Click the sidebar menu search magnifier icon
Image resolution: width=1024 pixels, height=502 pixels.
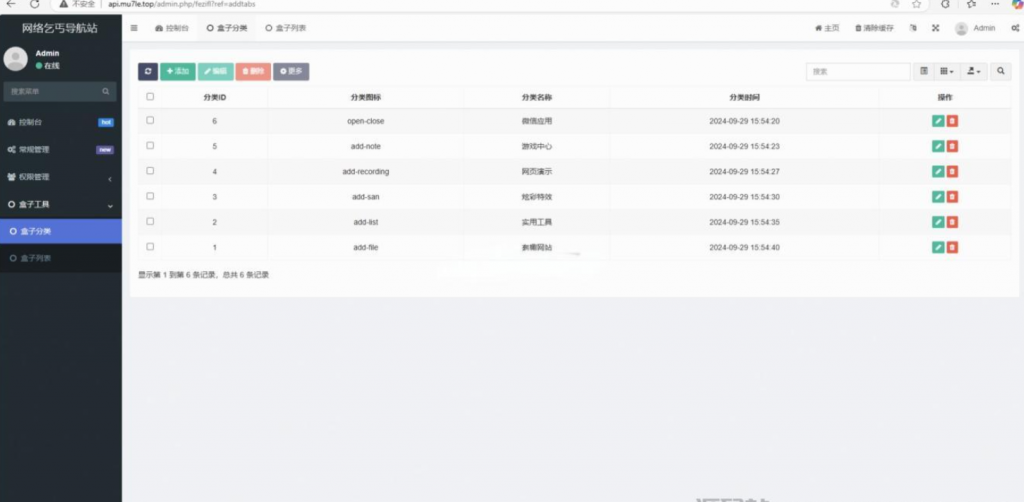click(x=106, y=91)
